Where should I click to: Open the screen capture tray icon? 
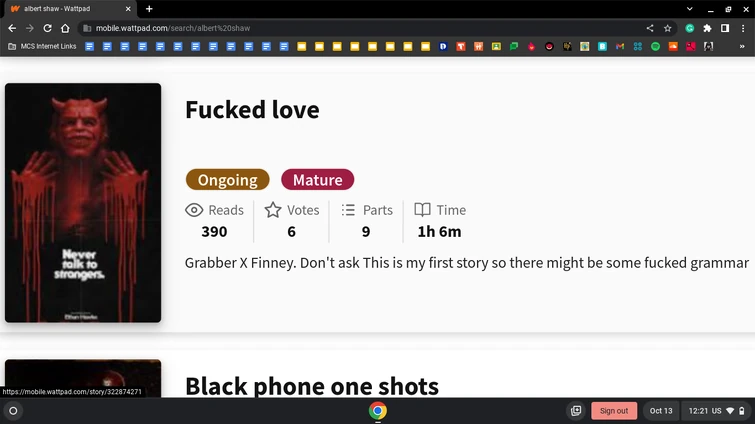pos(576,411)
